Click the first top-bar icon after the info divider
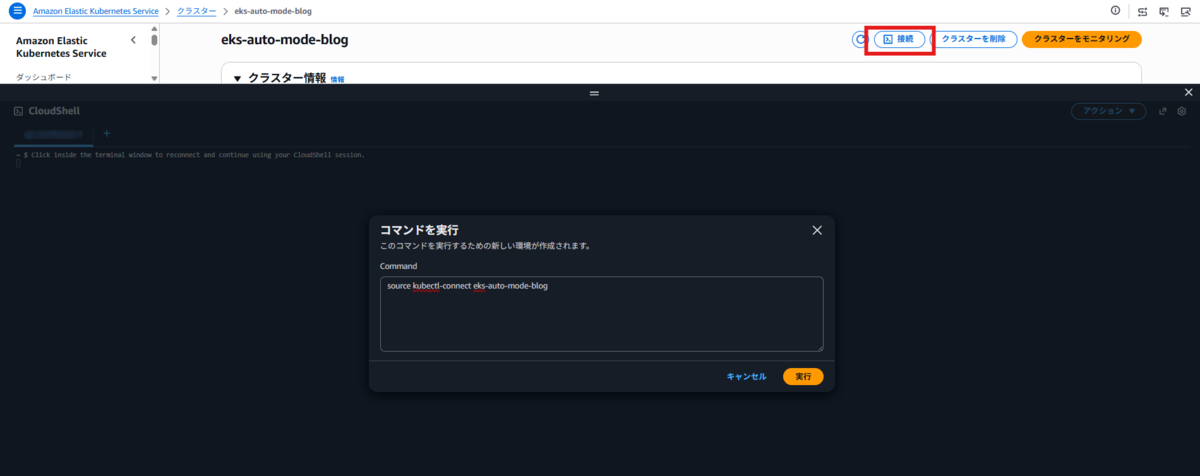 tap(1143, 11)
